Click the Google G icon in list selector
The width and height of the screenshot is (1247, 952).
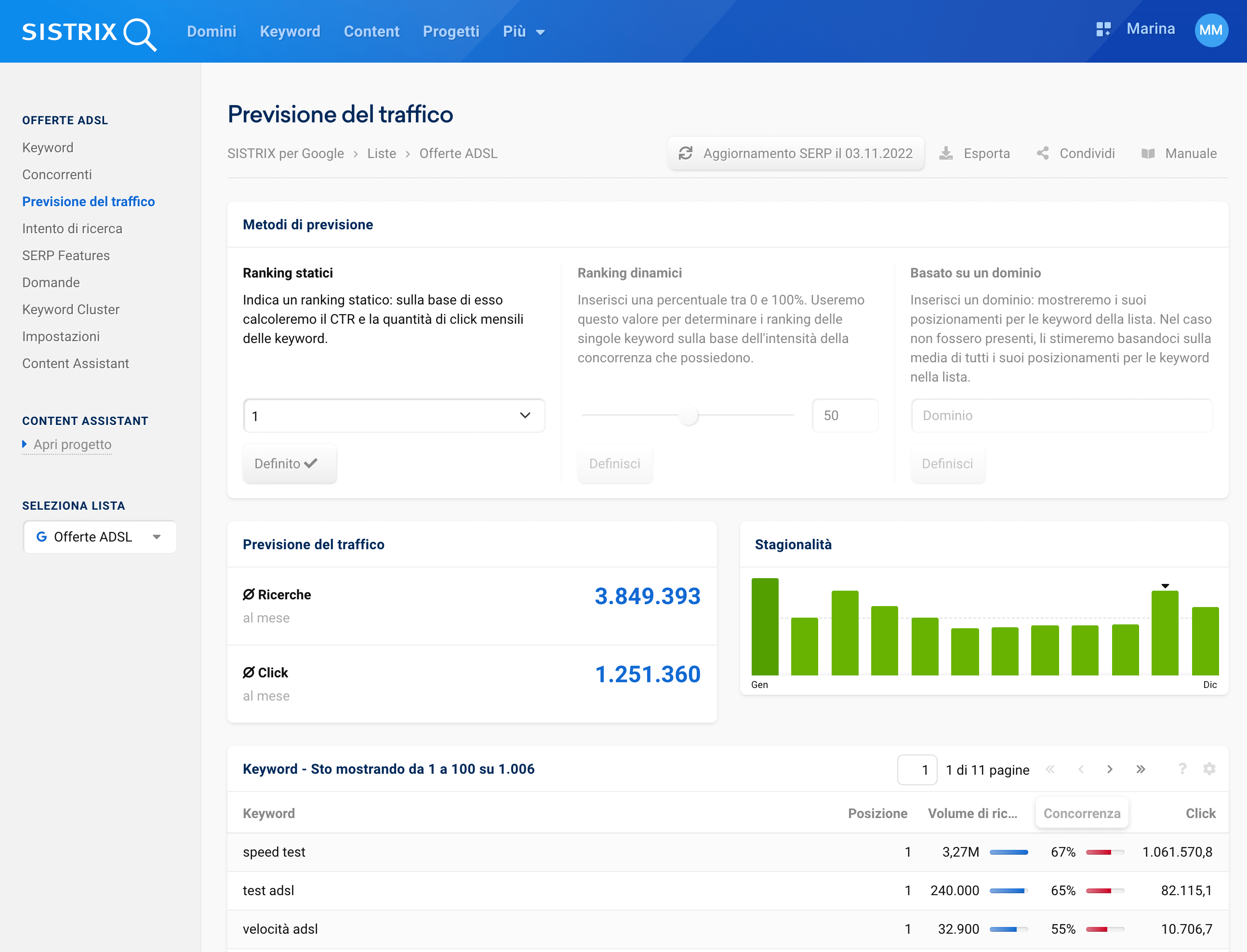(41, 537)
